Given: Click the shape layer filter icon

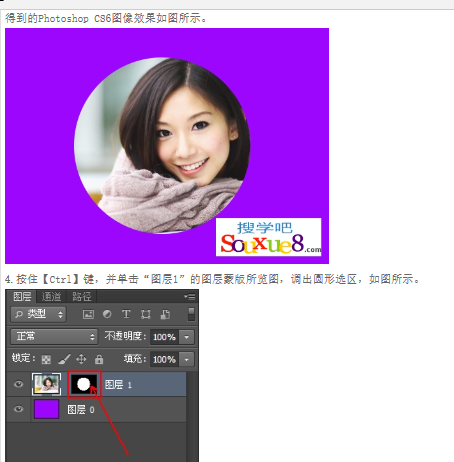Looking at the screenshot, I should tap(146, 314).
